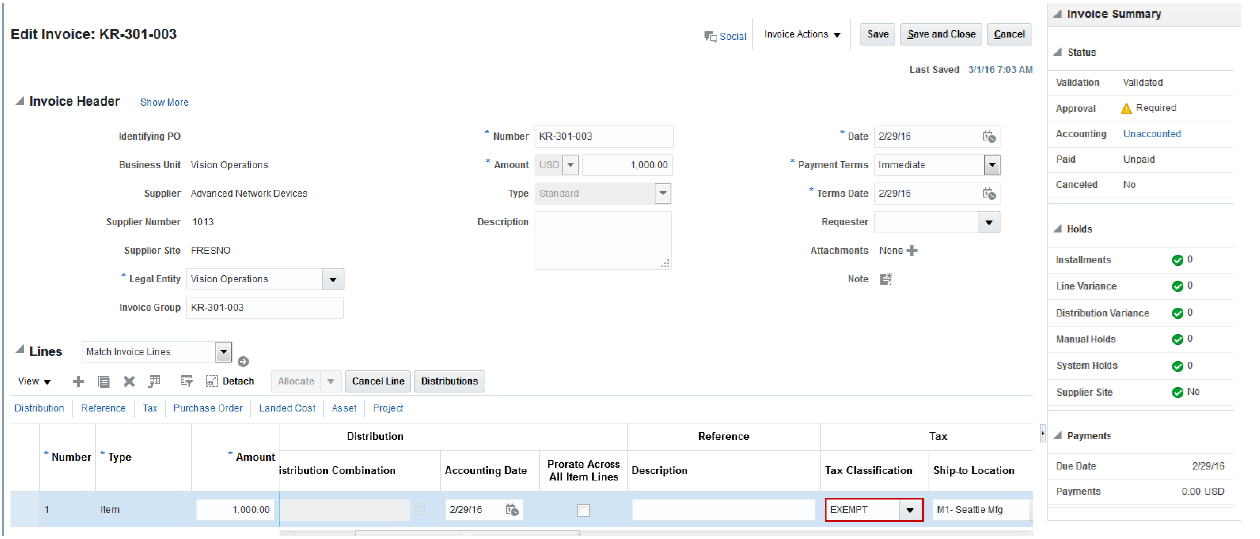
Task: Open the Accounting Date calendar in line 1
Action: click(x=512, y=510)
